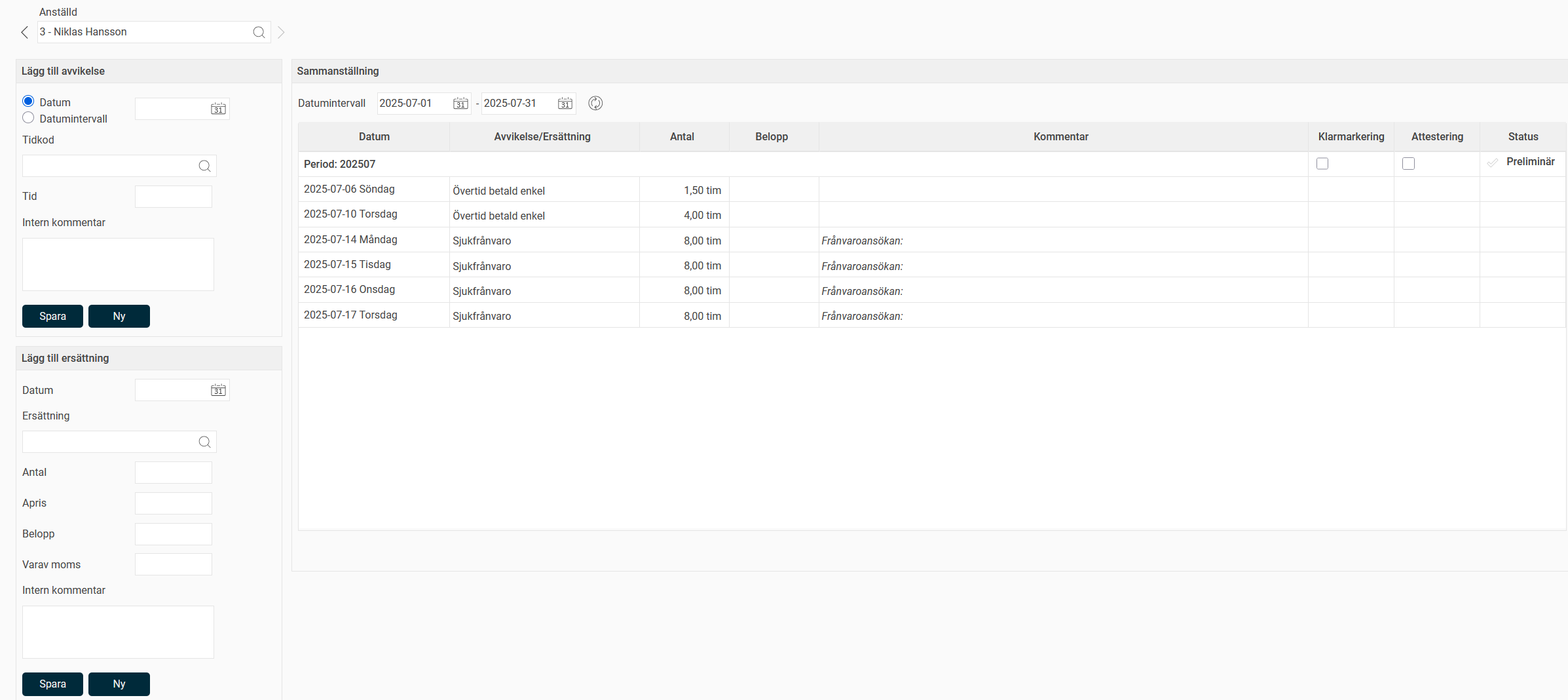Go to next employee with right arrow

281,32
